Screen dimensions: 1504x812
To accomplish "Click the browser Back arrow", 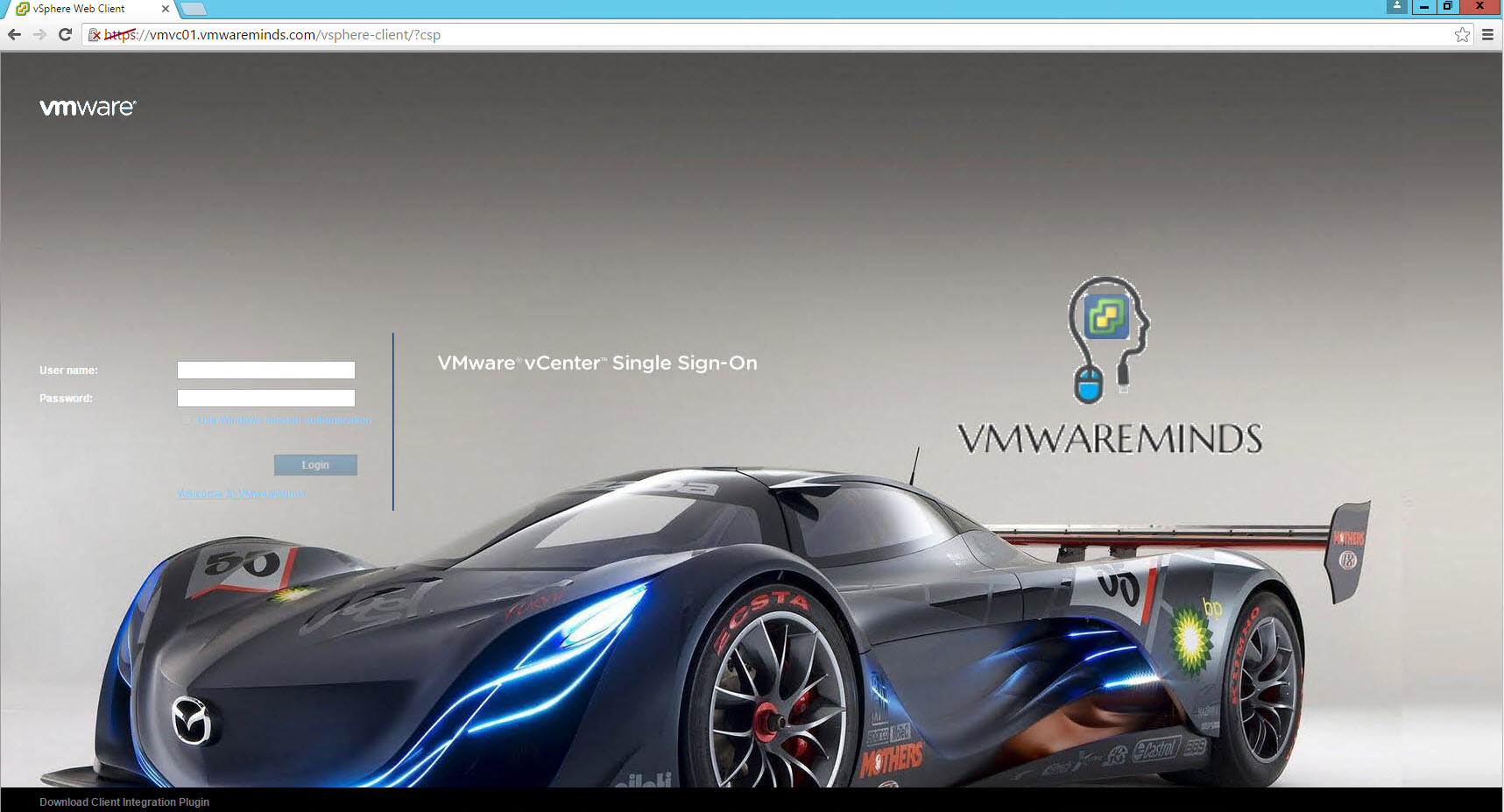I will 14,35.
